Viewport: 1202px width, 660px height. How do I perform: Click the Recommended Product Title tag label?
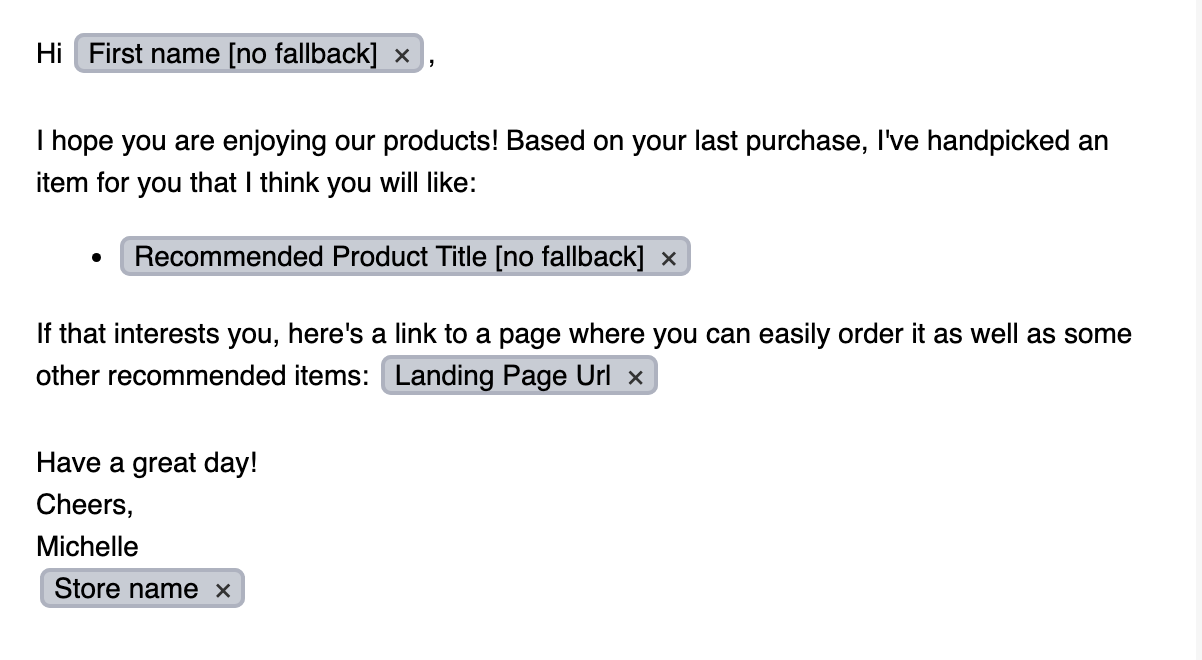(x=389, y=257)
